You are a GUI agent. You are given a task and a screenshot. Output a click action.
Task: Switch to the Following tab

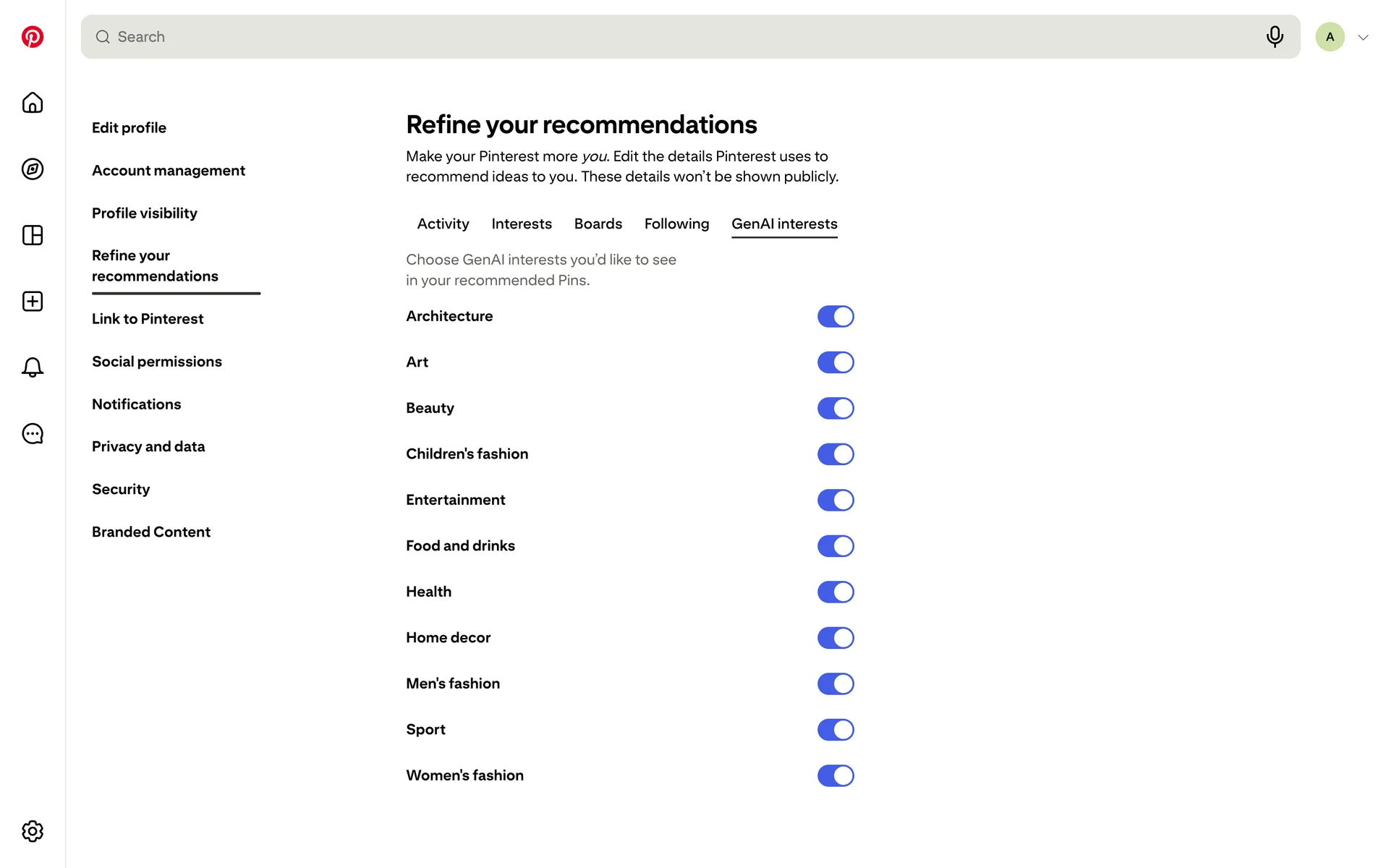click(676, 224)
